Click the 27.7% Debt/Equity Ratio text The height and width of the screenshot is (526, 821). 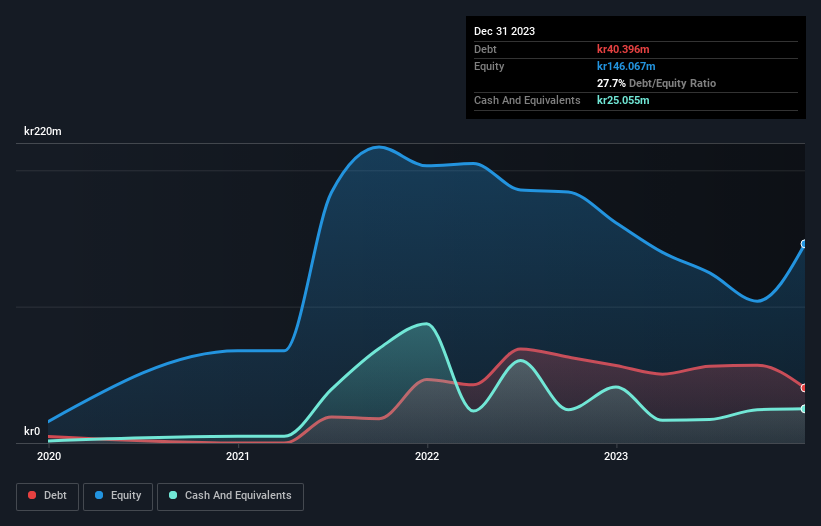tap(657, 83)
